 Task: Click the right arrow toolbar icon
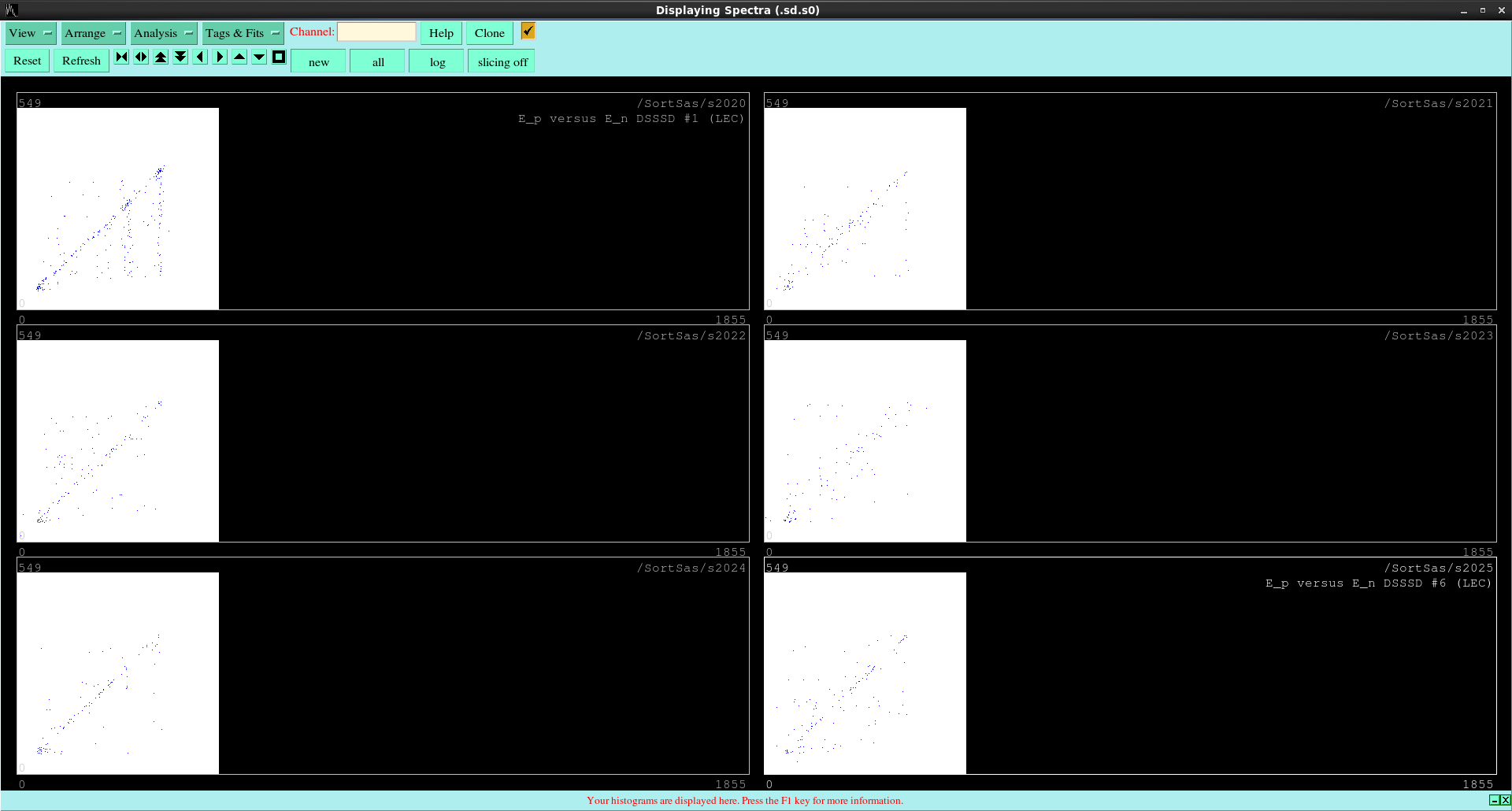[x=220, y=57]
